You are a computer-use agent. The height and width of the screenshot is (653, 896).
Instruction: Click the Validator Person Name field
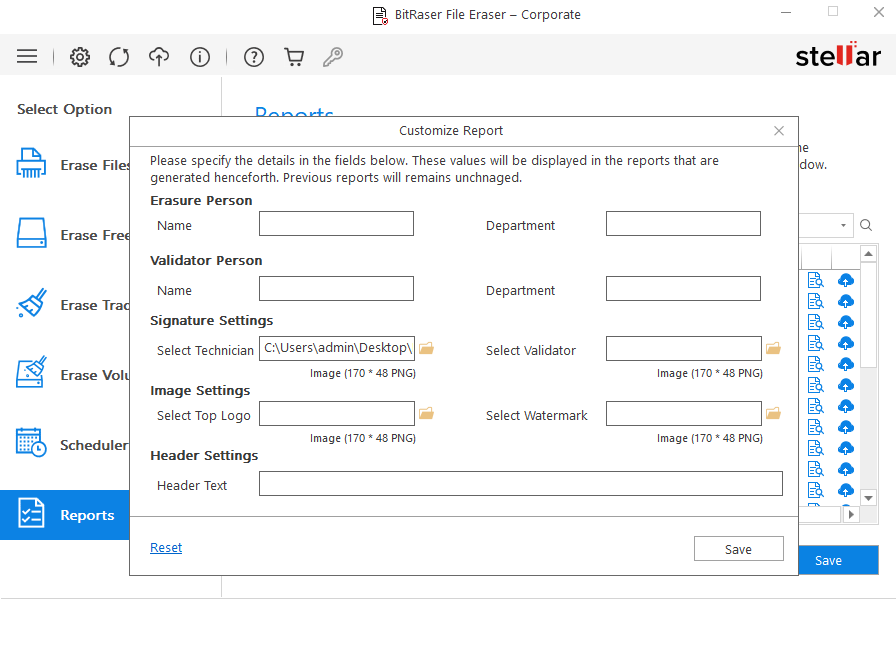pos(336,289)
